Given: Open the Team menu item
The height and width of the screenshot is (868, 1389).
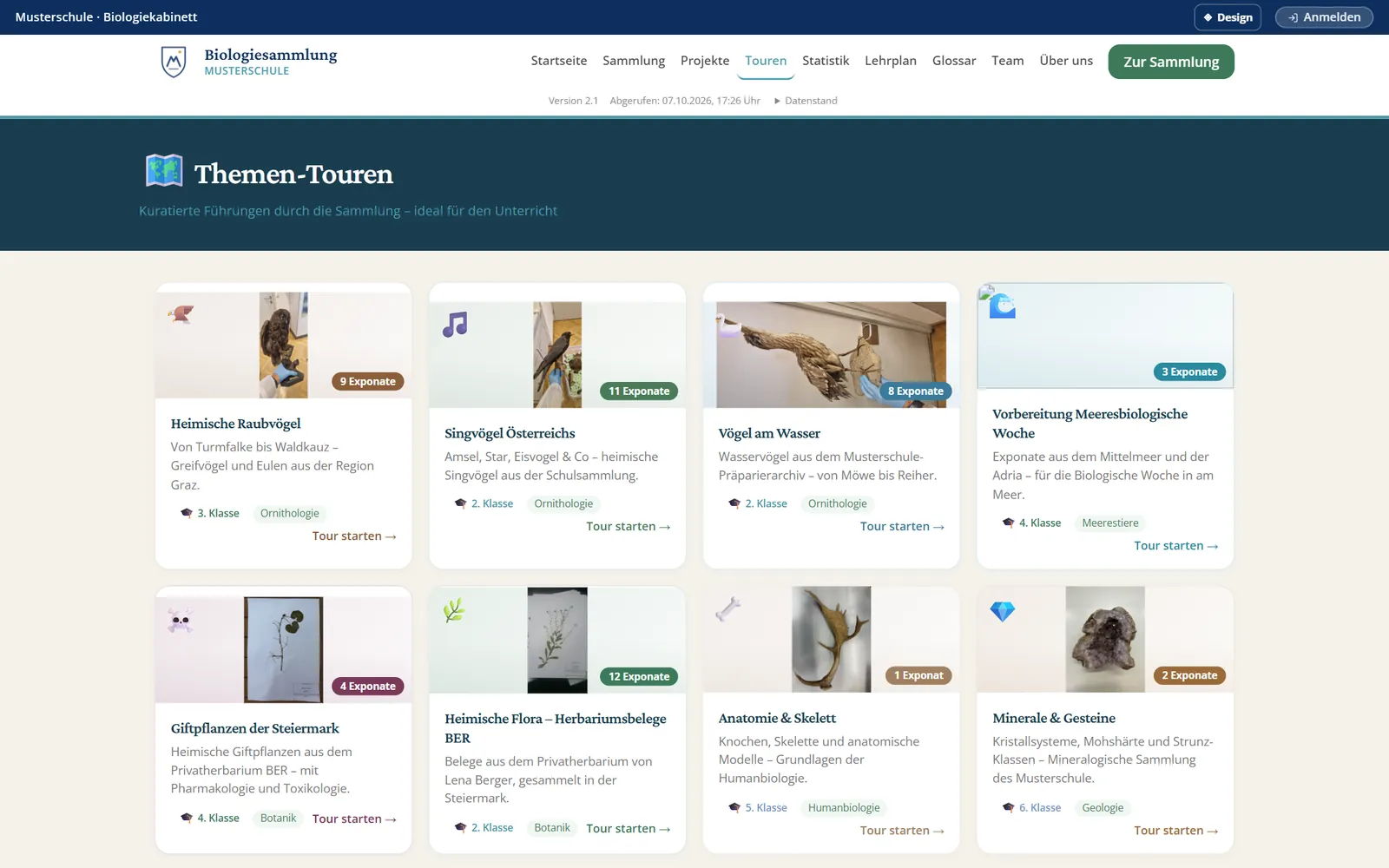Looking at the screenshot, I should click(1008, 61).
